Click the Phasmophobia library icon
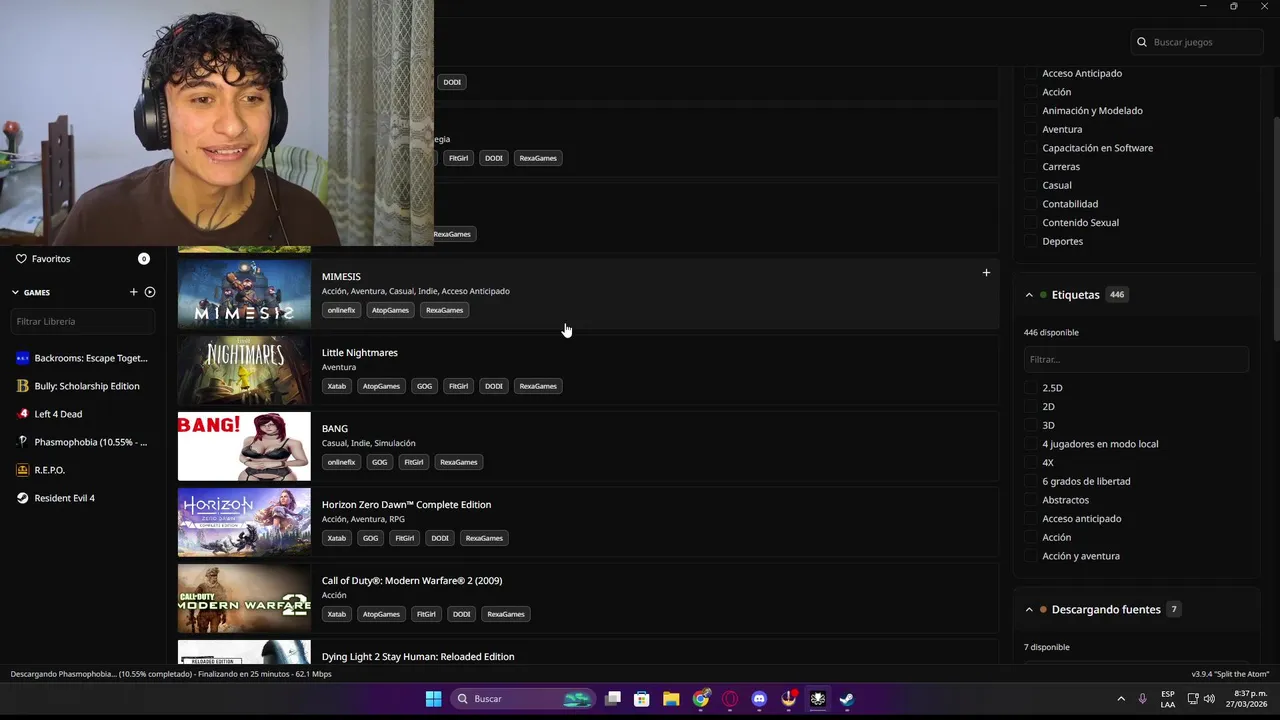Viewport: 1280px width, 720px height. pyautogui.click(x=23, y=442)
